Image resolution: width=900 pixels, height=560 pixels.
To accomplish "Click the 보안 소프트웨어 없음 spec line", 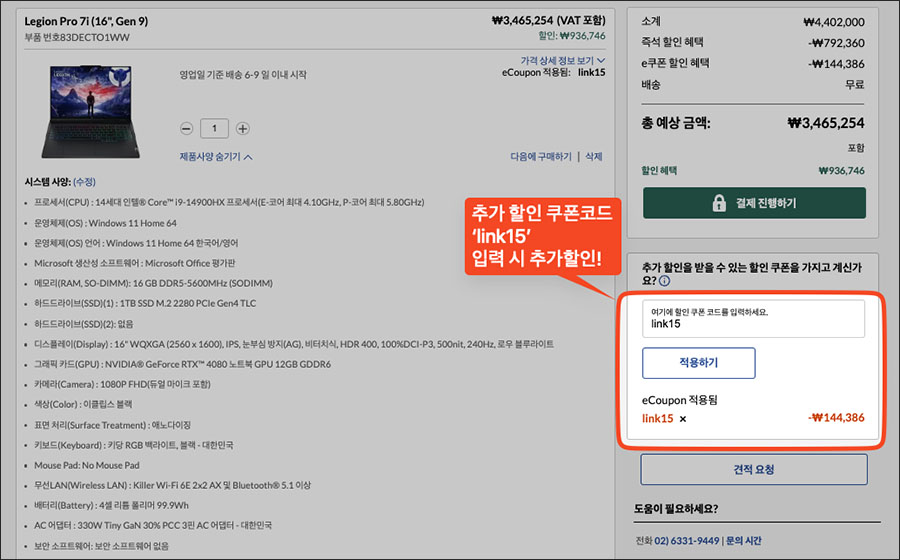I will [x=101, y=546].
